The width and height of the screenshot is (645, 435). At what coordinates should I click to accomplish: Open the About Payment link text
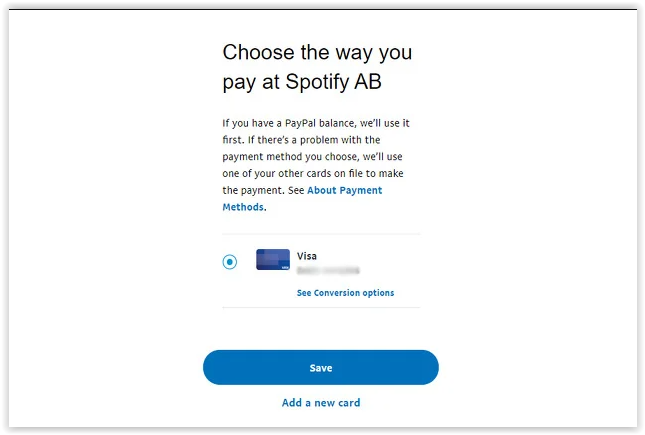click(344, 190)
